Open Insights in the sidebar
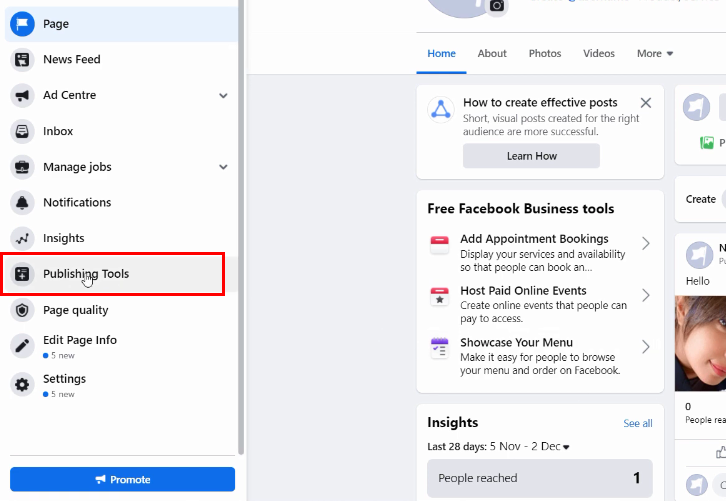This screenshot has height=501, width=726. [x=121, y=238]
